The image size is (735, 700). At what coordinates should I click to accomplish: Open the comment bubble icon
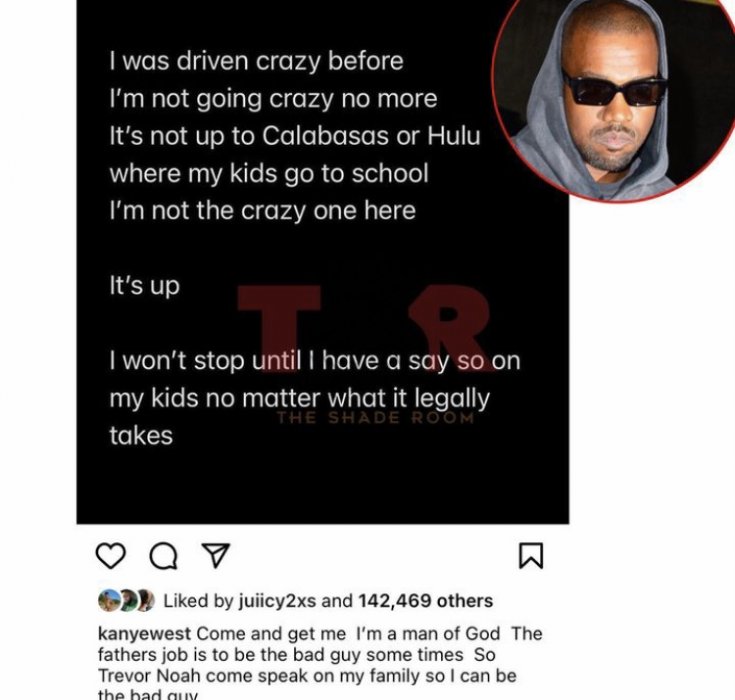coord(163,556)
